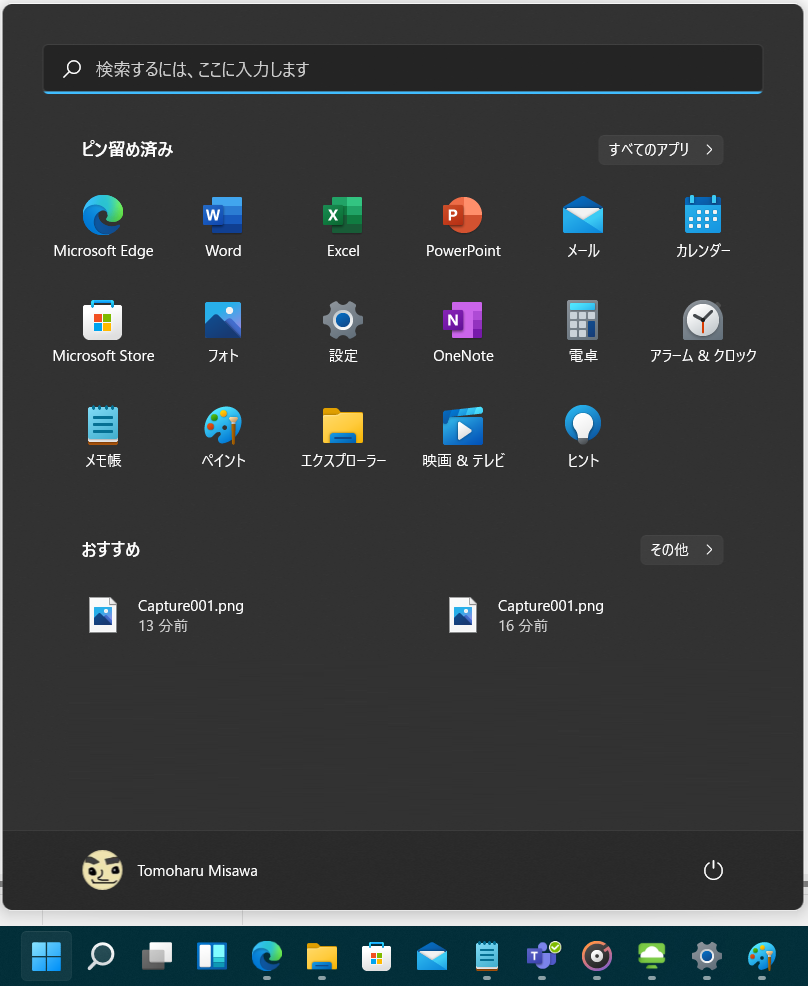Launch the フォト pinned app

[223, 332]
